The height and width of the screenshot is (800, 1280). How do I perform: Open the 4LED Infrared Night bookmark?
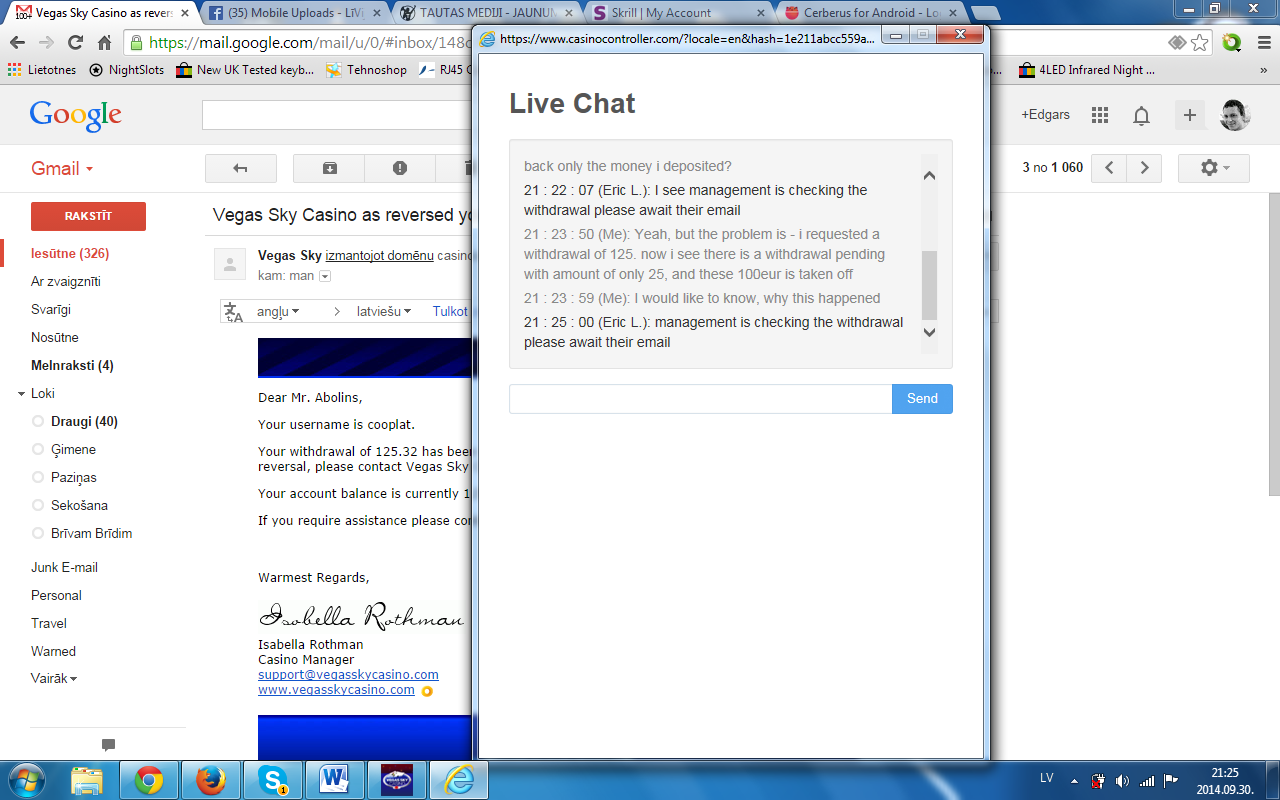coord(1087,70)
